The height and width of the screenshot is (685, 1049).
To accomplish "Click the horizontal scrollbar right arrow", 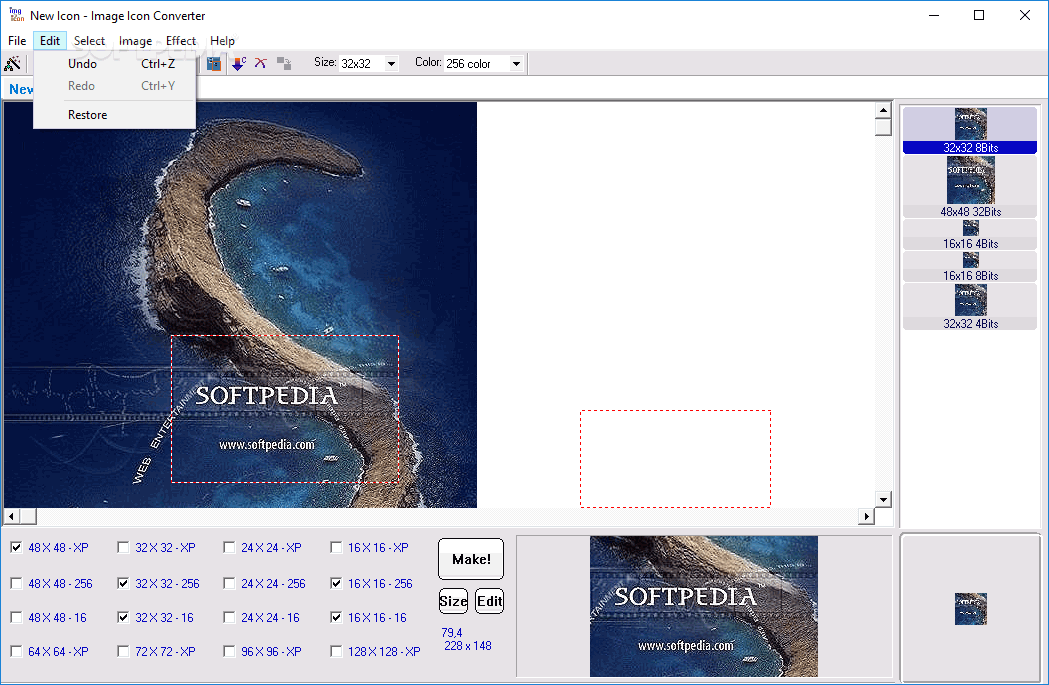I will [x=866, y=516].
